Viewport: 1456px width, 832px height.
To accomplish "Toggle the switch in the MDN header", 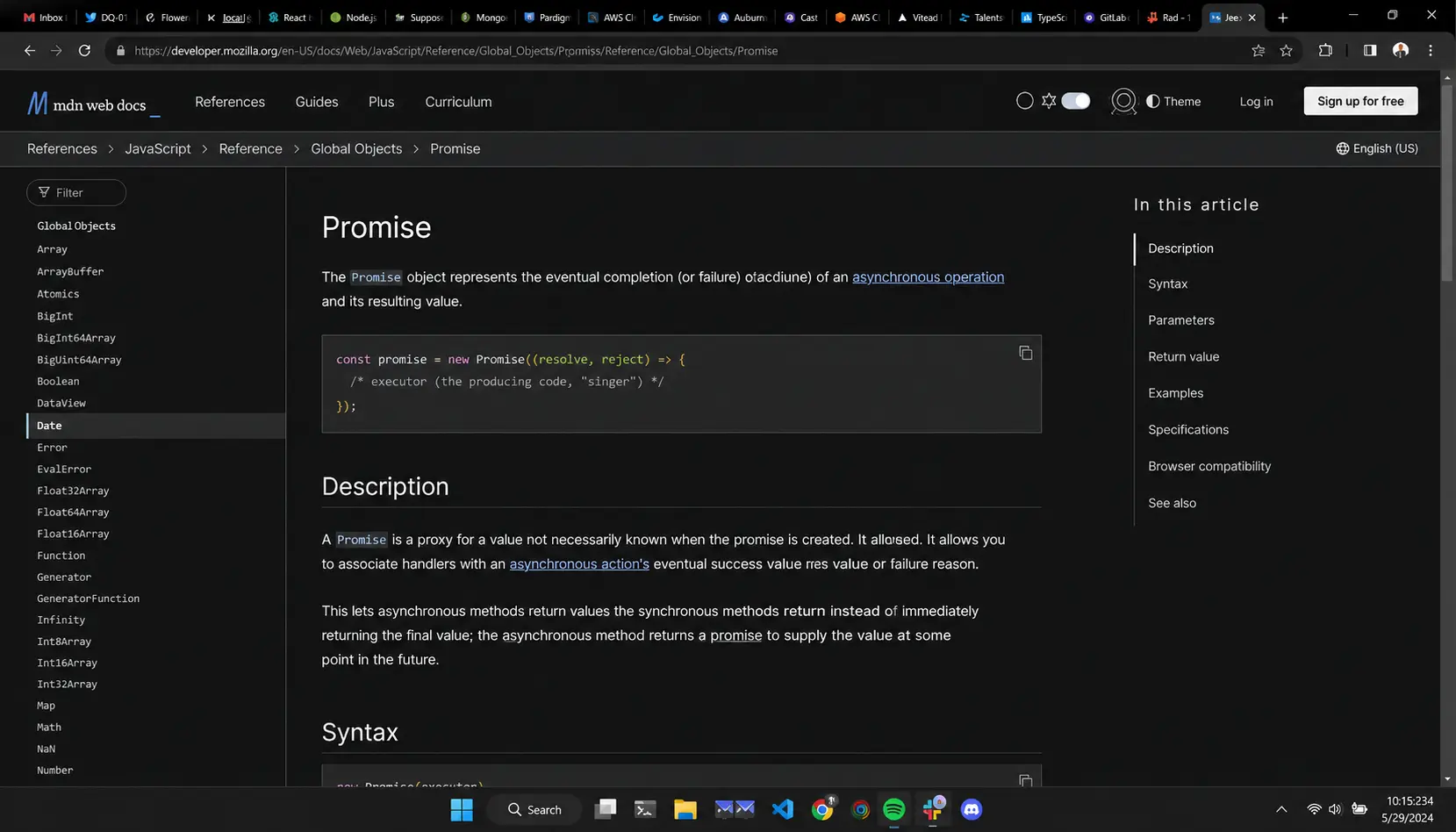I will tap(1075, 101).
